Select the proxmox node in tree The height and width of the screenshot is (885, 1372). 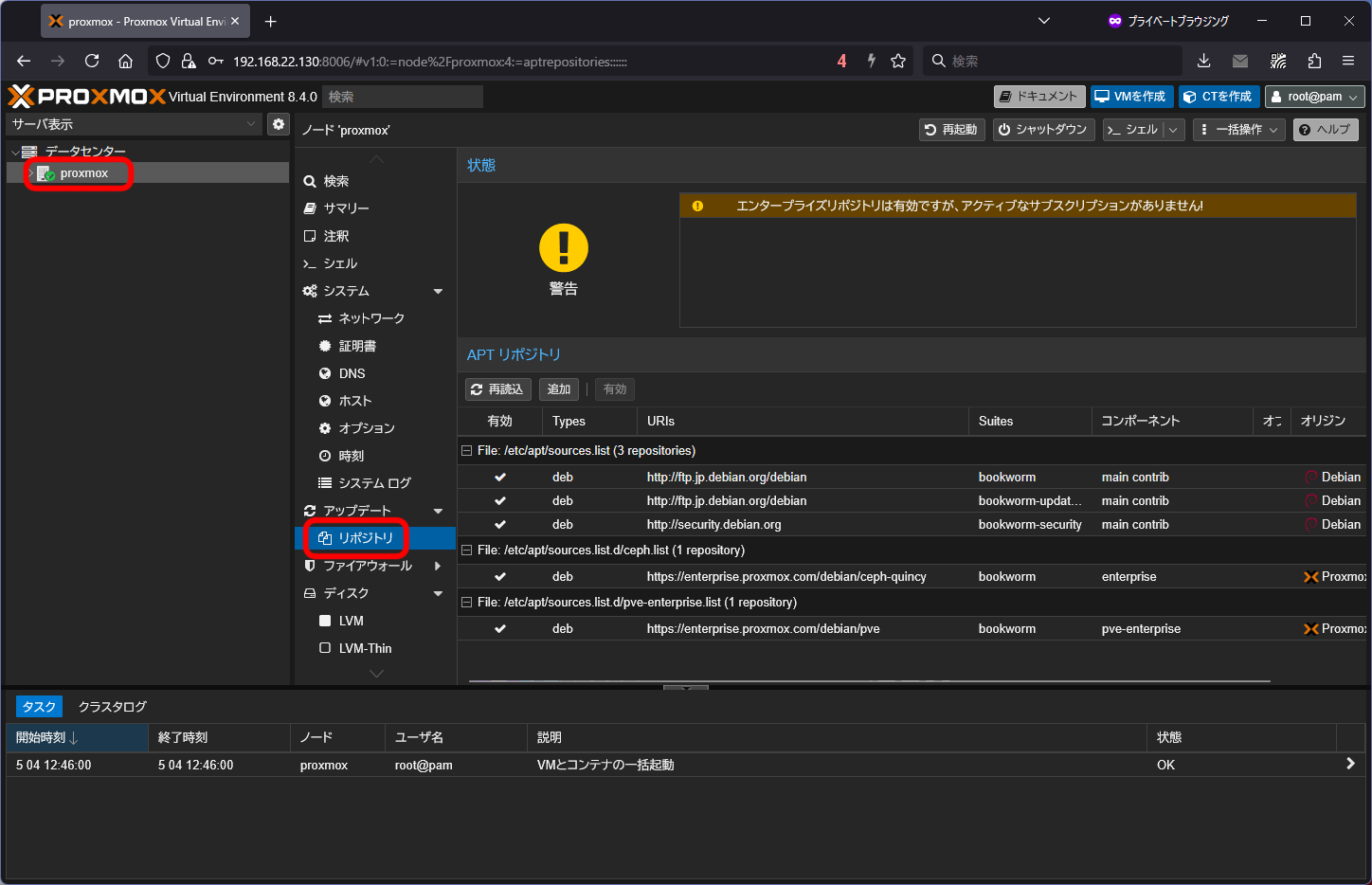click(x=84, y=173)
